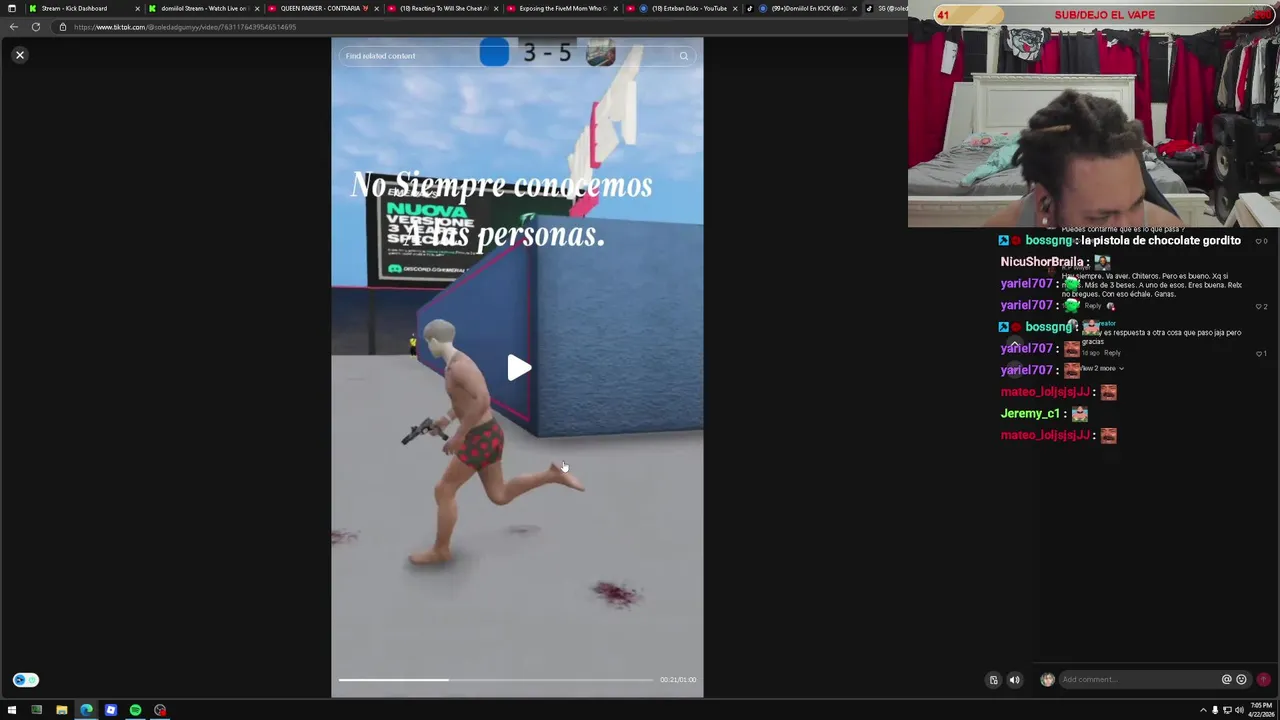This screenshot has height=720, width=1280.
Task: Post comment with the red arrow button
Action: [1263, 680]
